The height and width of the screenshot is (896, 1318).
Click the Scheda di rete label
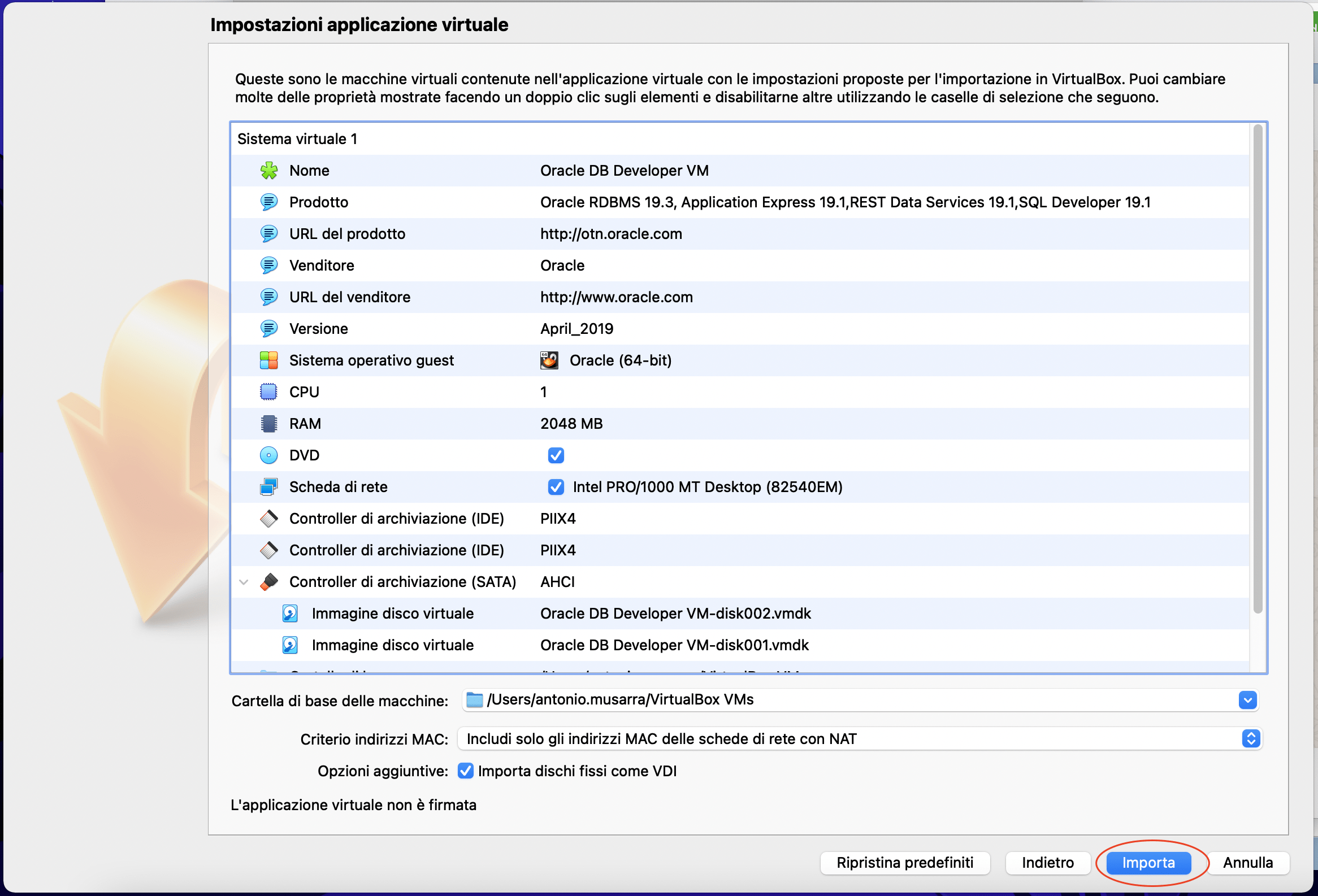click(x=338, y=487)
